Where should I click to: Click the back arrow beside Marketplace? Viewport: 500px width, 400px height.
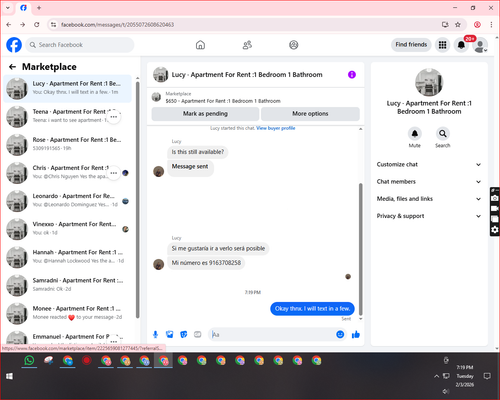pos(13,67)
